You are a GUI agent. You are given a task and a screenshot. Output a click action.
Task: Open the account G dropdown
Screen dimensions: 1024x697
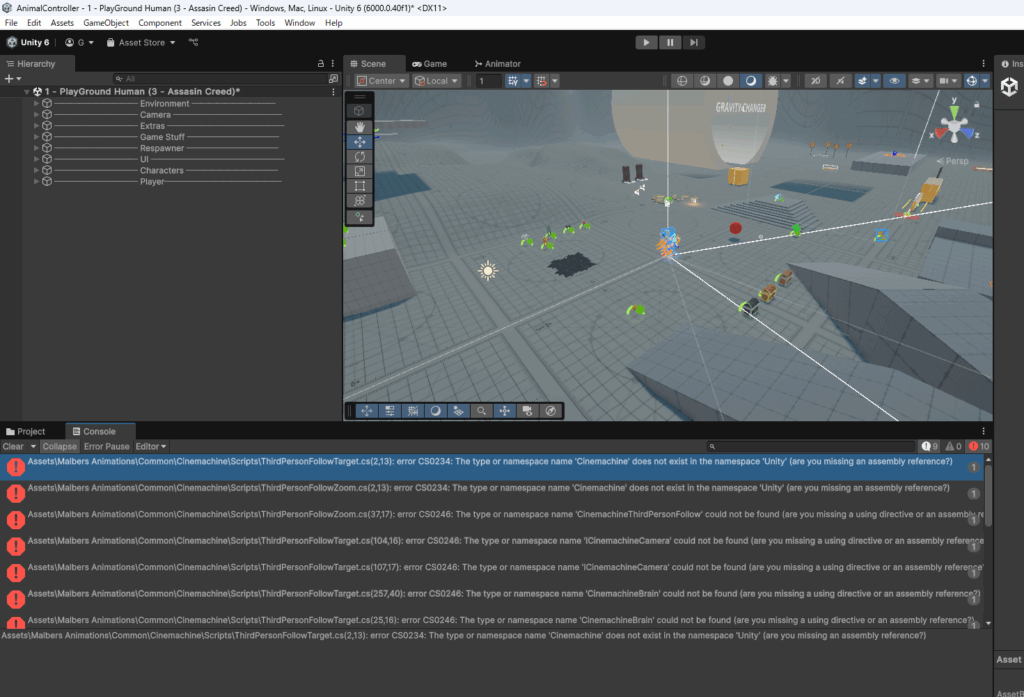(x=80, y=42)
